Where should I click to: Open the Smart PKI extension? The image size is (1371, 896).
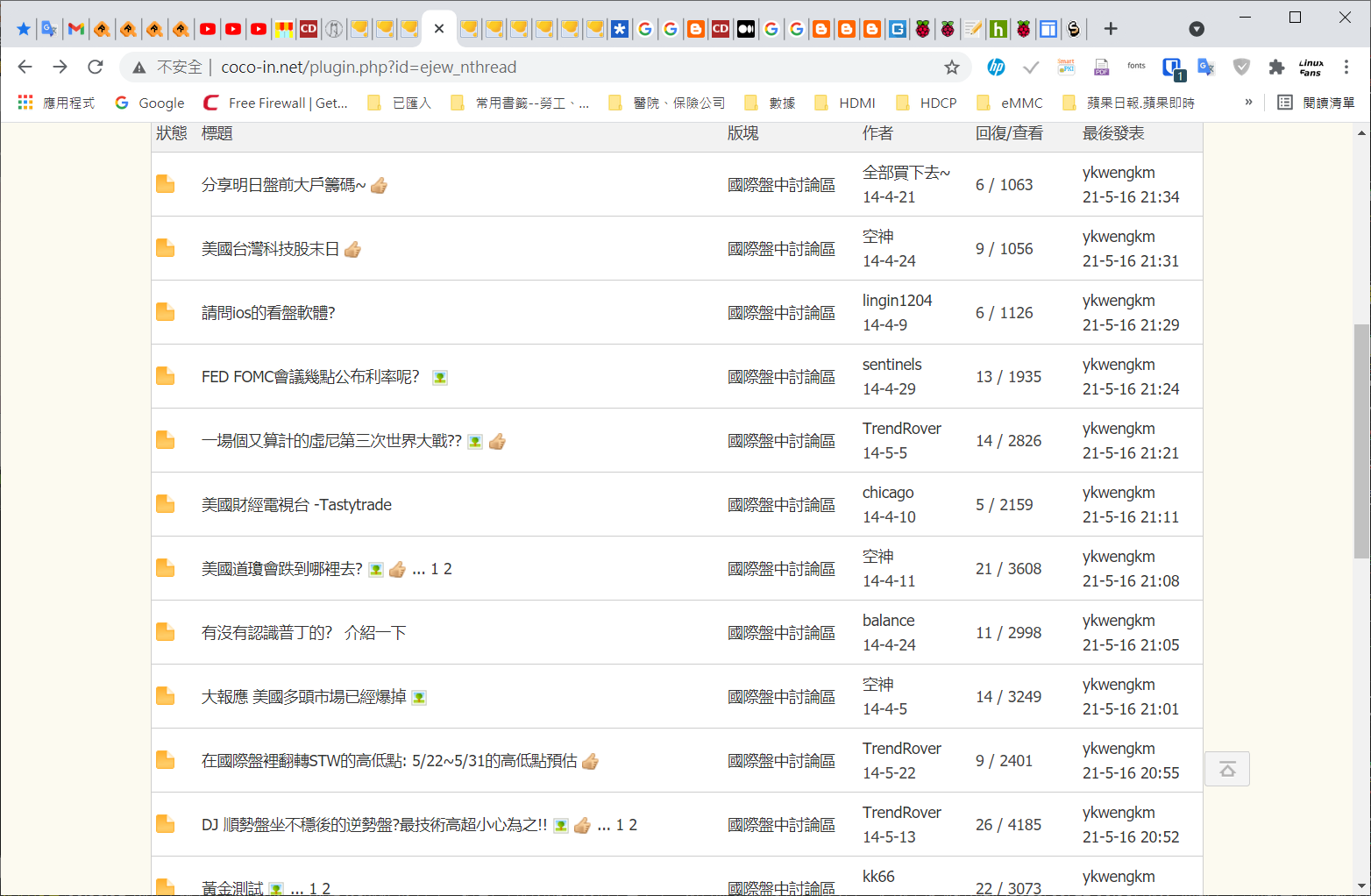[x=1066, y=67]
